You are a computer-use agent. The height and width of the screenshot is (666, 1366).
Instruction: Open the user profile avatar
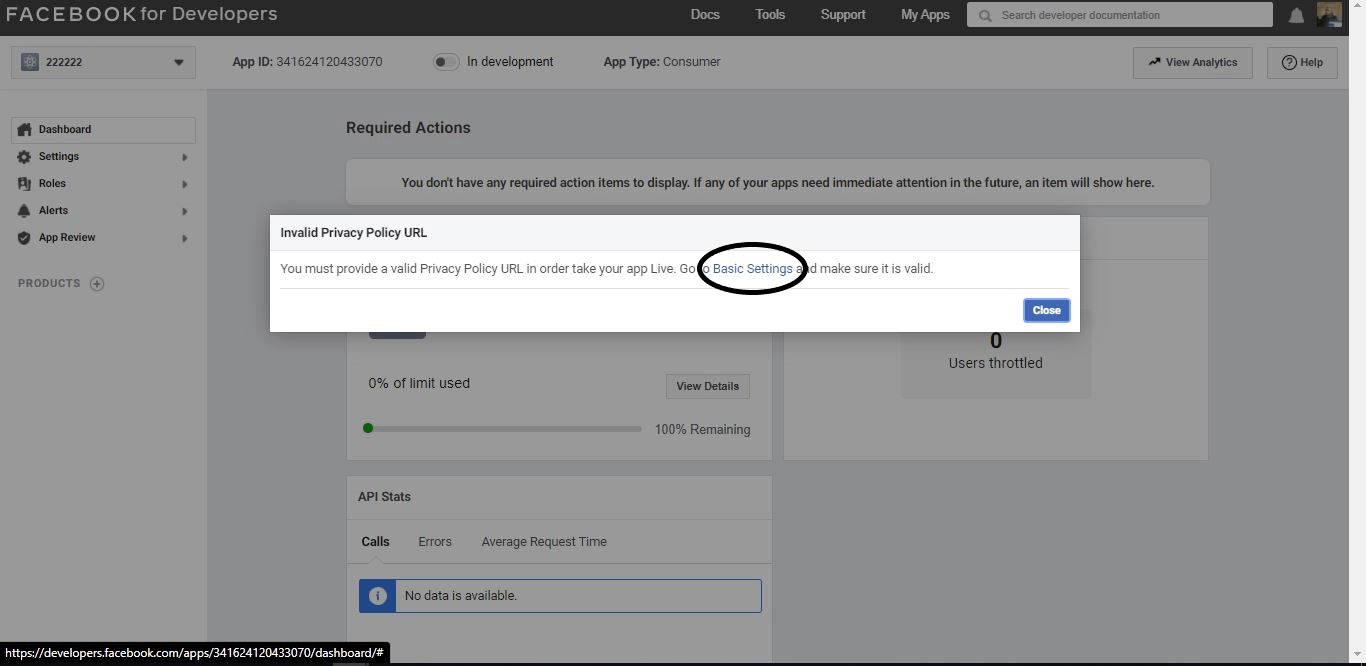coord(1329,15)
